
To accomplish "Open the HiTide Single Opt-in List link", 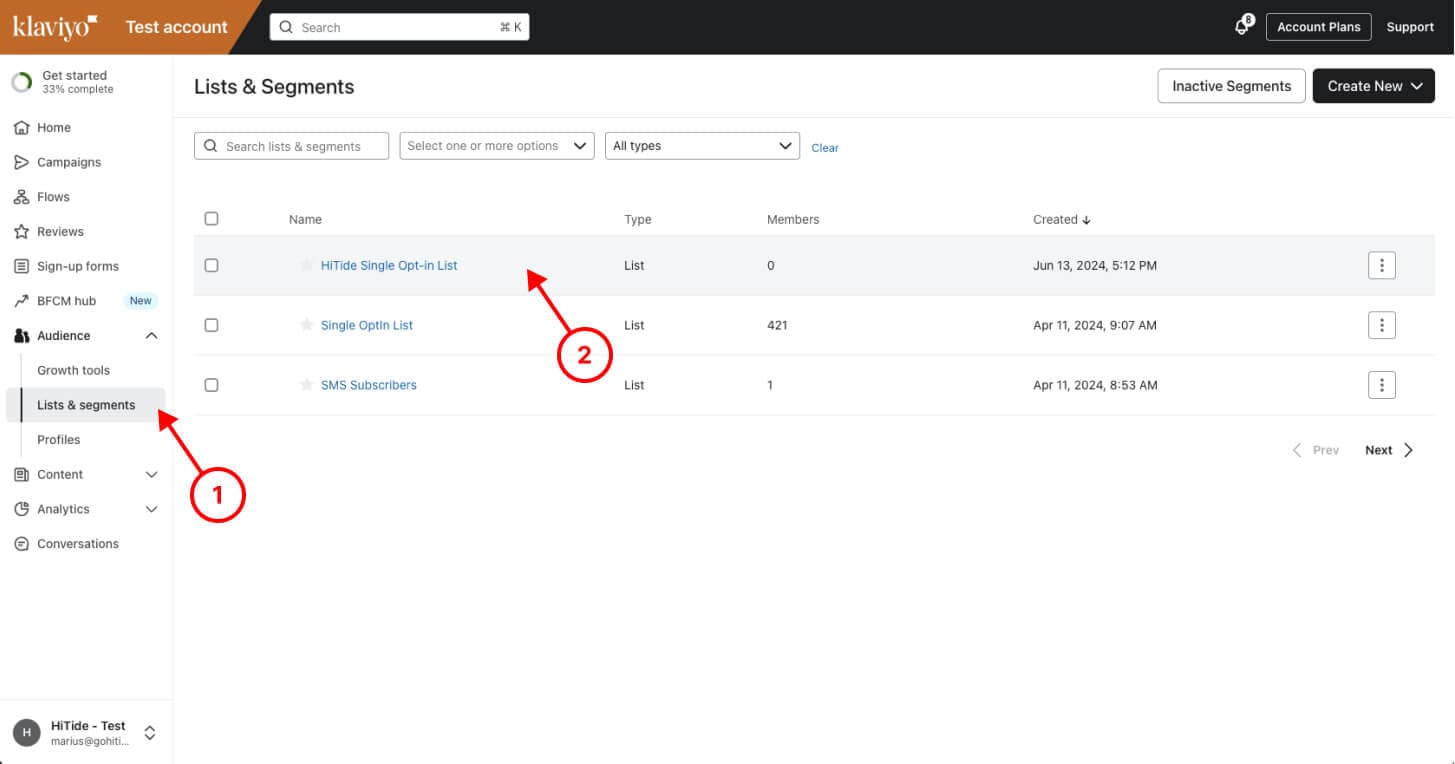I will click(389, 265).
